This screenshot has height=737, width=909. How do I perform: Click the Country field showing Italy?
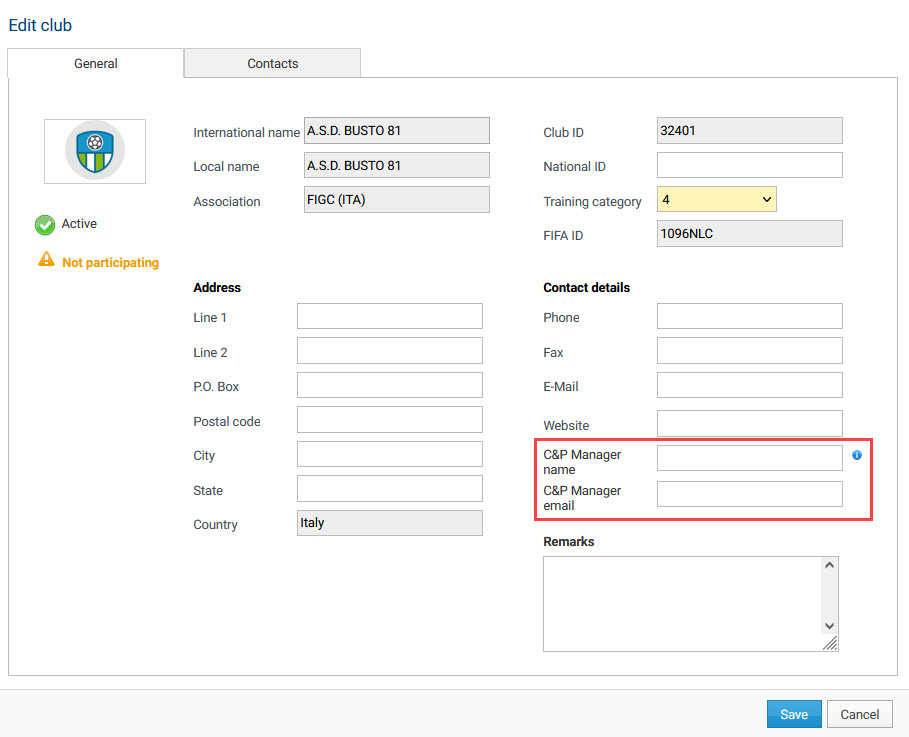(x=390, y=523)
